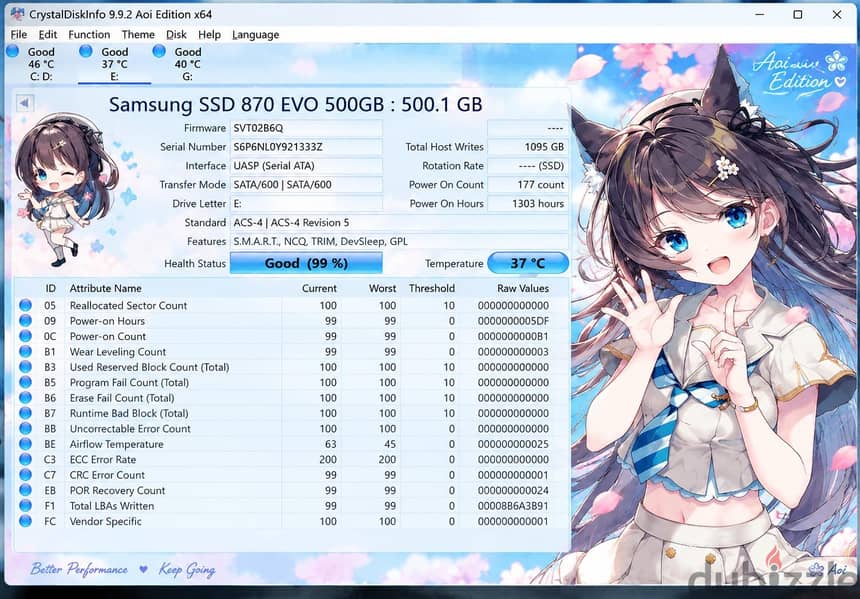Click the status orb for Used Reserved Block Count

[25, 366]
